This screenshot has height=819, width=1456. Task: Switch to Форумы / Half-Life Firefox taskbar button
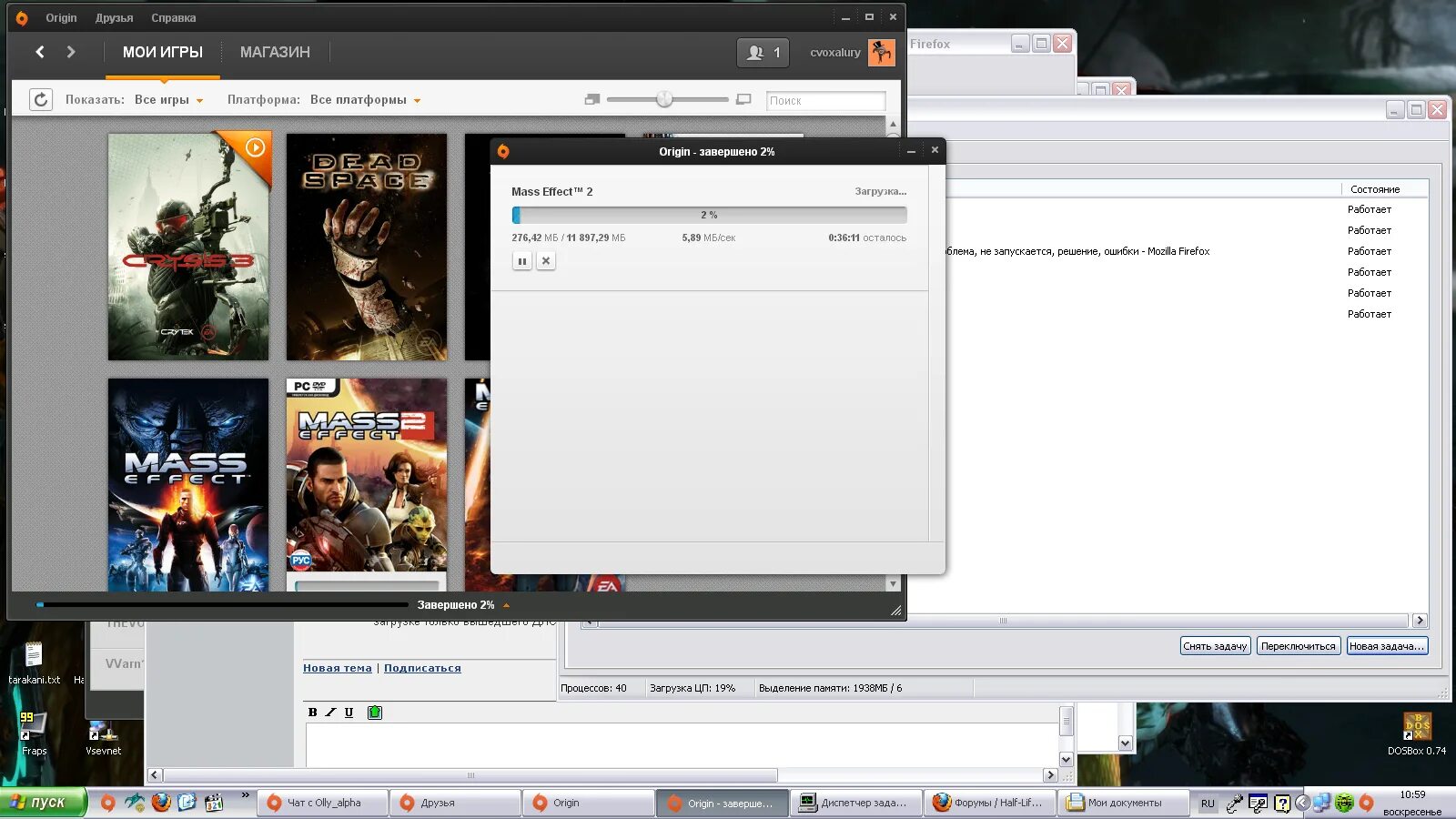tap(990, 803)
